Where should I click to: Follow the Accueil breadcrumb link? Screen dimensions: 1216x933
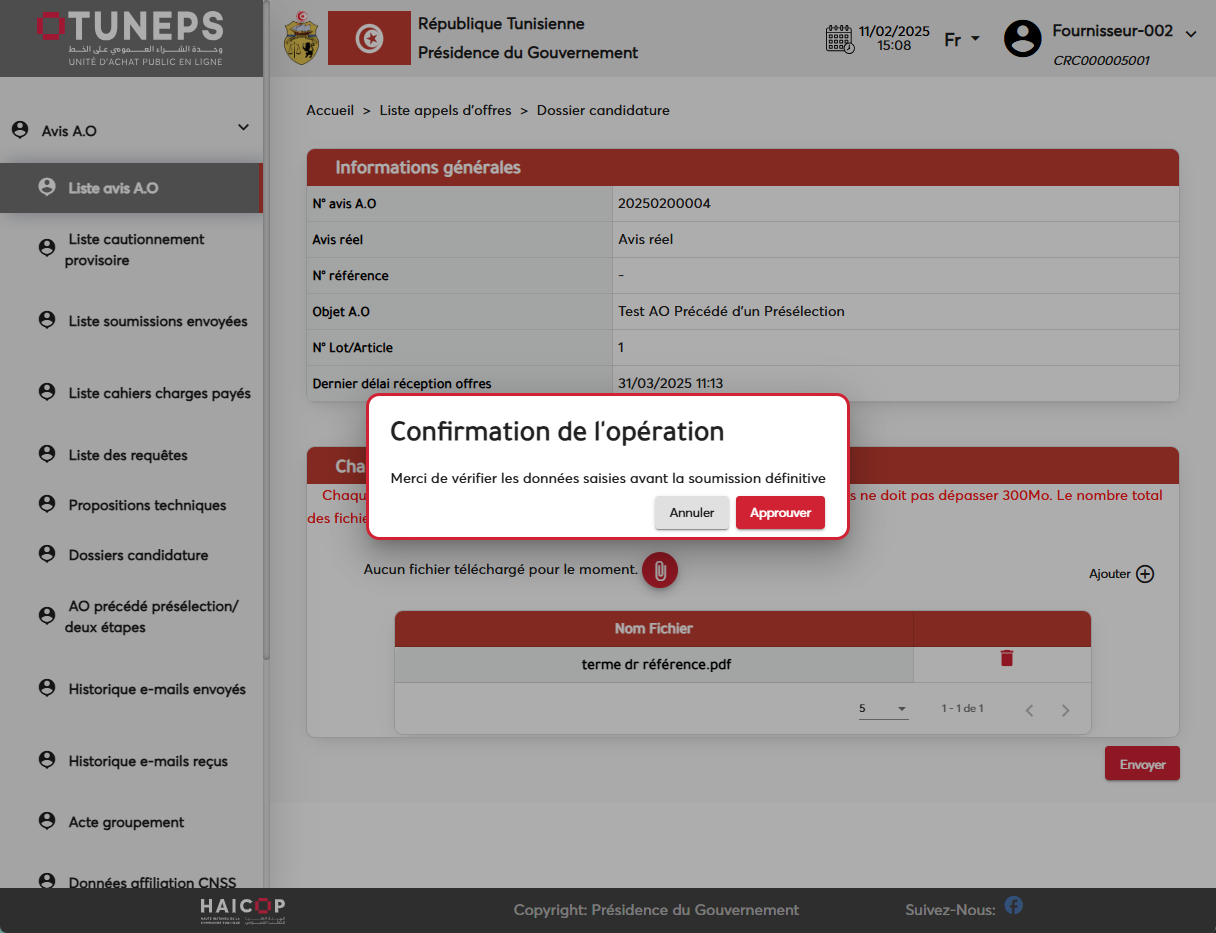point(330,110)
